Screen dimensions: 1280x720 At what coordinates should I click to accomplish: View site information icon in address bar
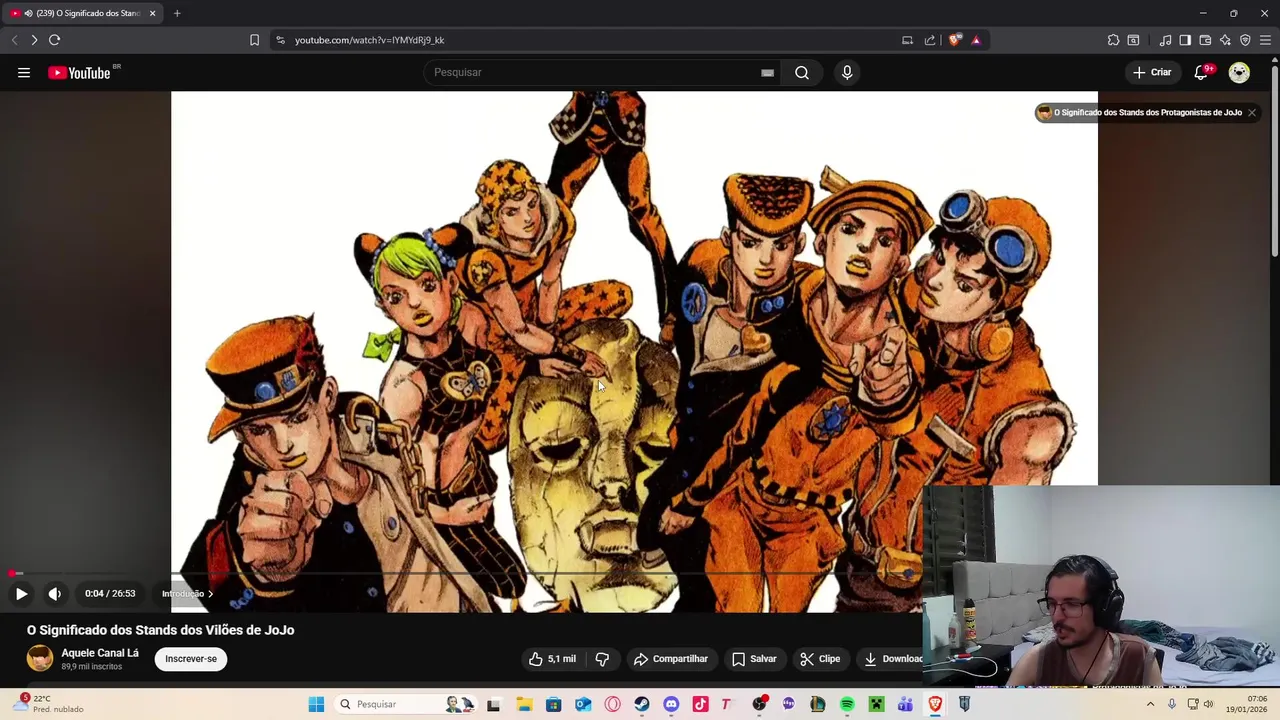point(280,40)
